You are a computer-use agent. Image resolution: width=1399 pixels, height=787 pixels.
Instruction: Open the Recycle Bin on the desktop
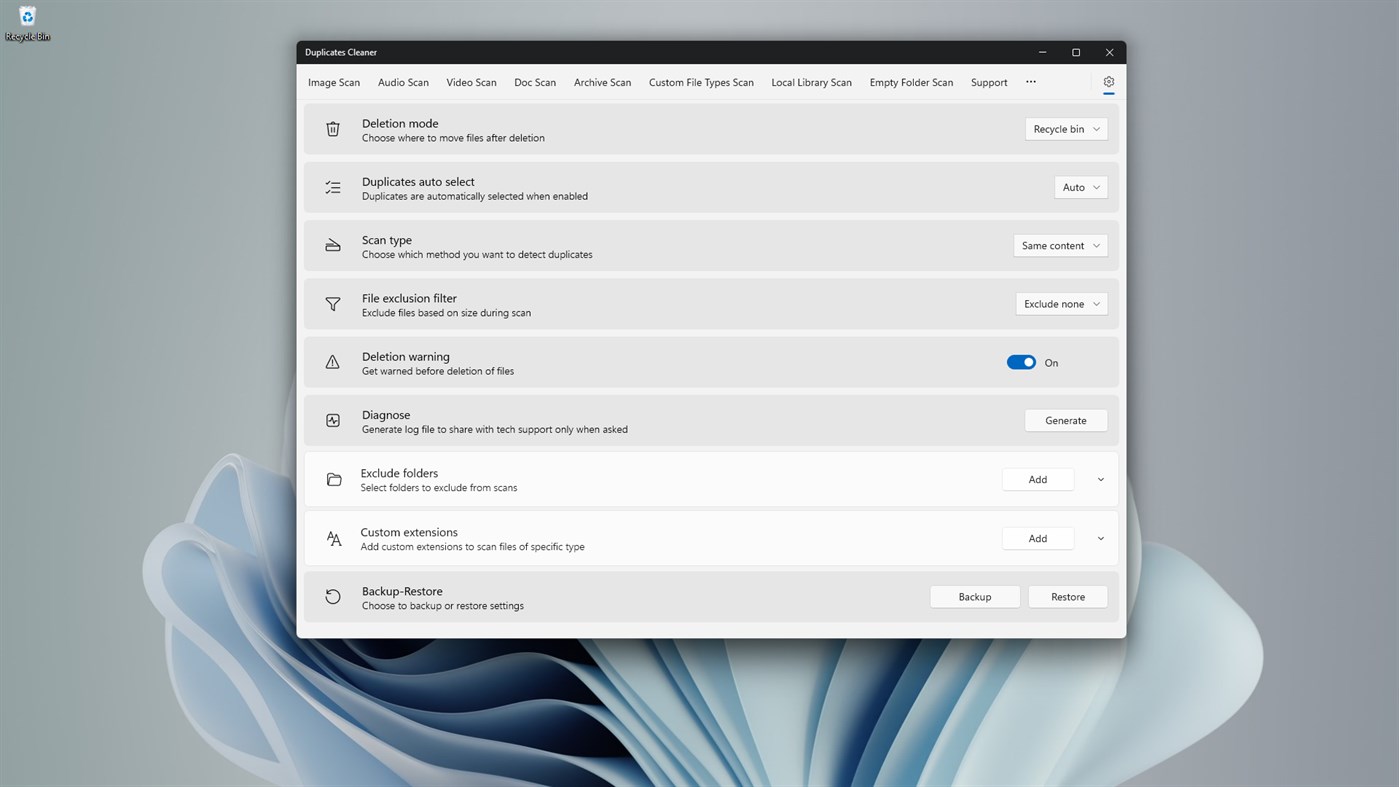27,18
